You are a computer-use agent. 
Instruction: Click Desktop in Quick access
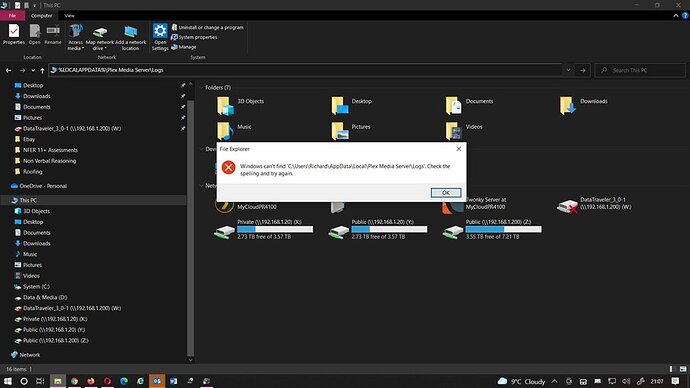(x=33, y=85)
